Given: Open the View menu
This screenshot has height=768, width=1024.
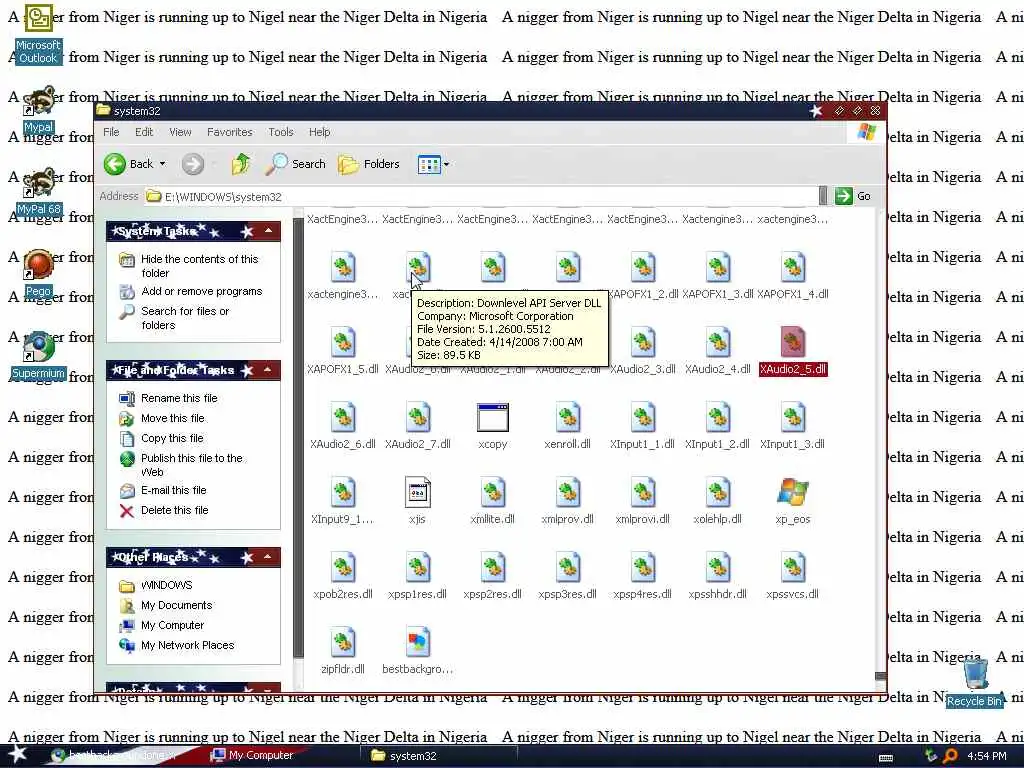Looking at the screenshot, I should tap(180, 132).
